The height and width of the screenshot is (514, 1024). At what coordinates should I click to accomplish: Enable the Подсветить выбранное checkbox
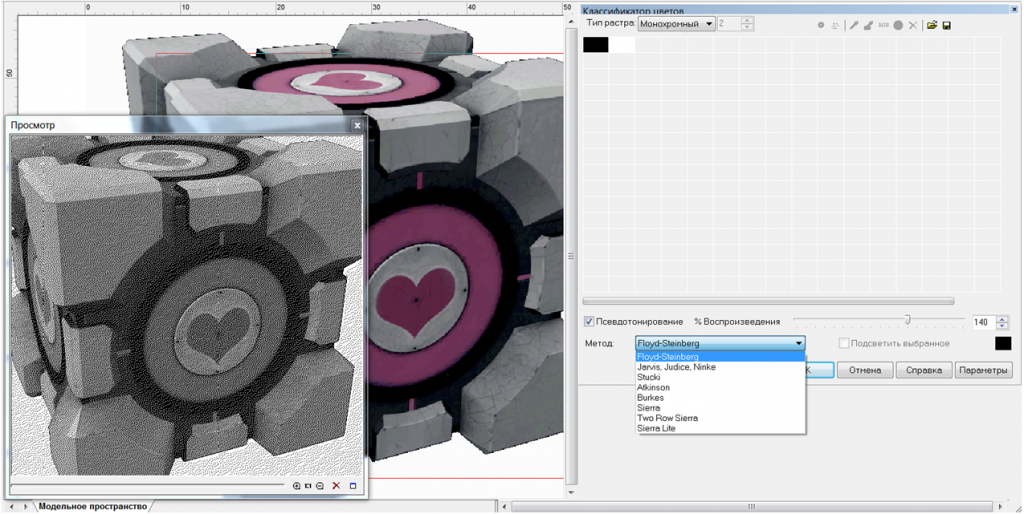pos(844,343)
